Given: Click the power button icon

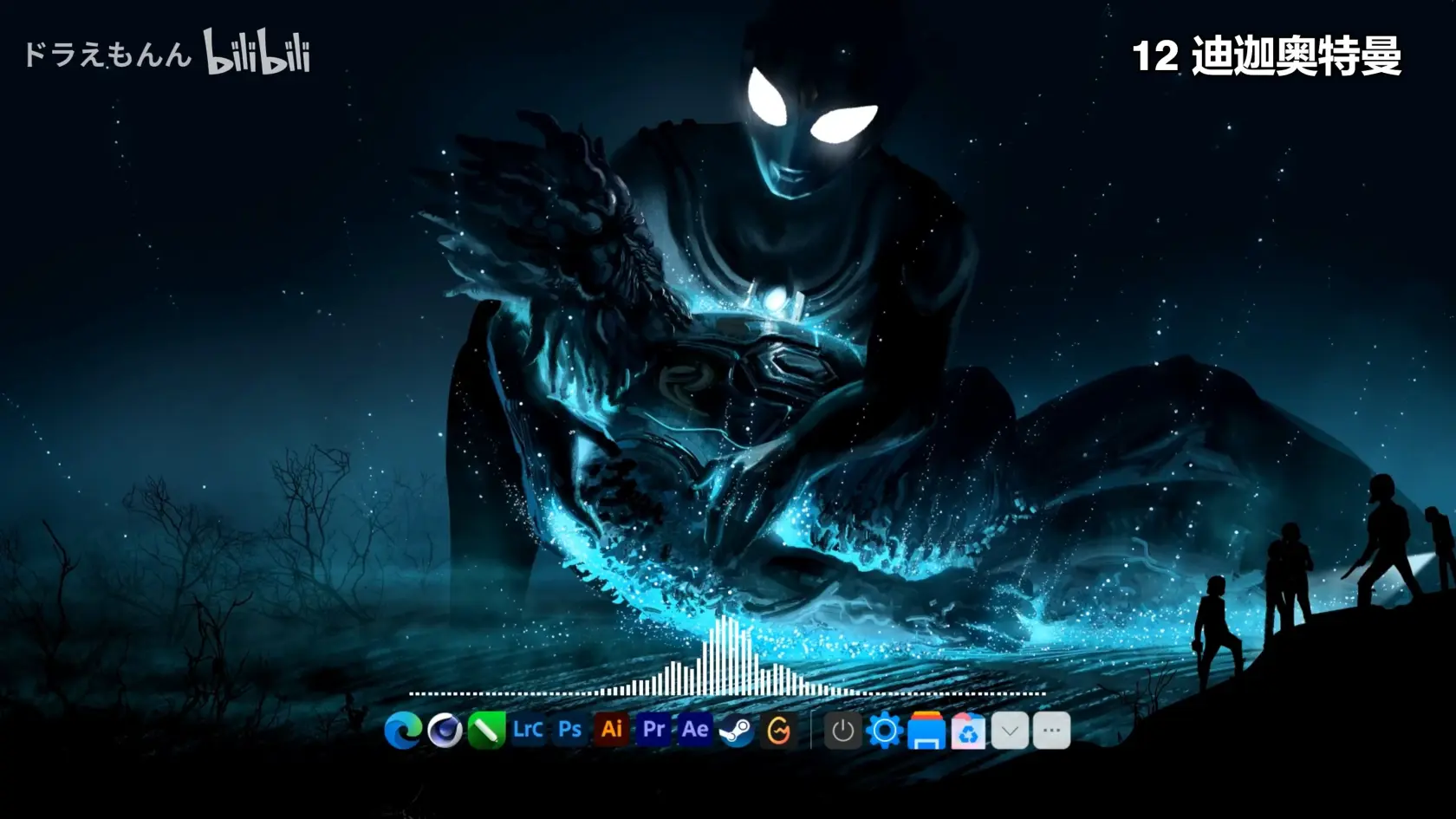Looking at the screenshot, I should click(x=842, y=731).
